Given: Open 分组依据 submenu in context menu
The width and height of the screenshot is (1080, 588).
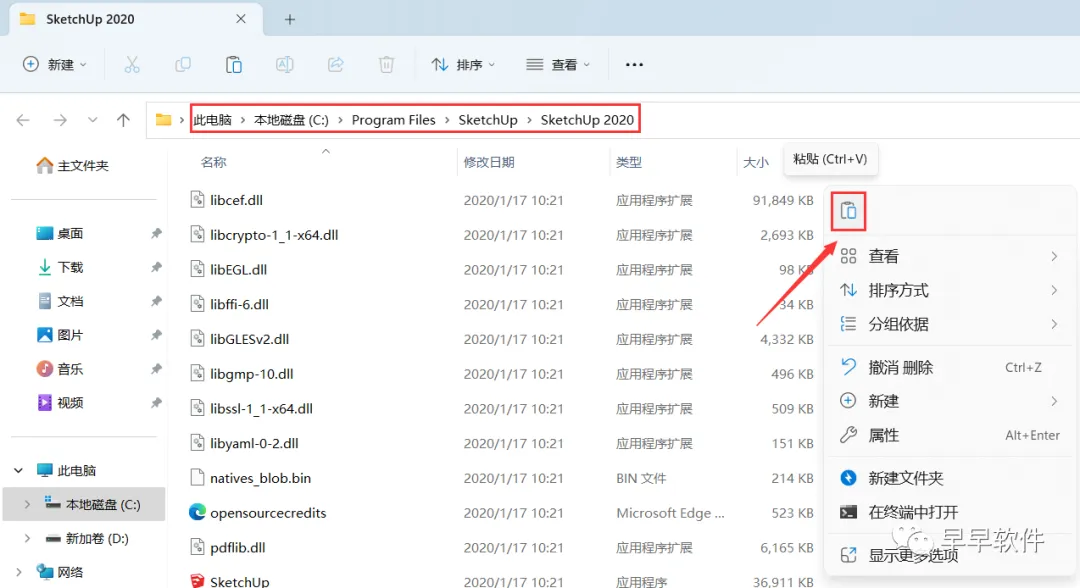Looking at the screenshot, I should (x=949, y=324).
